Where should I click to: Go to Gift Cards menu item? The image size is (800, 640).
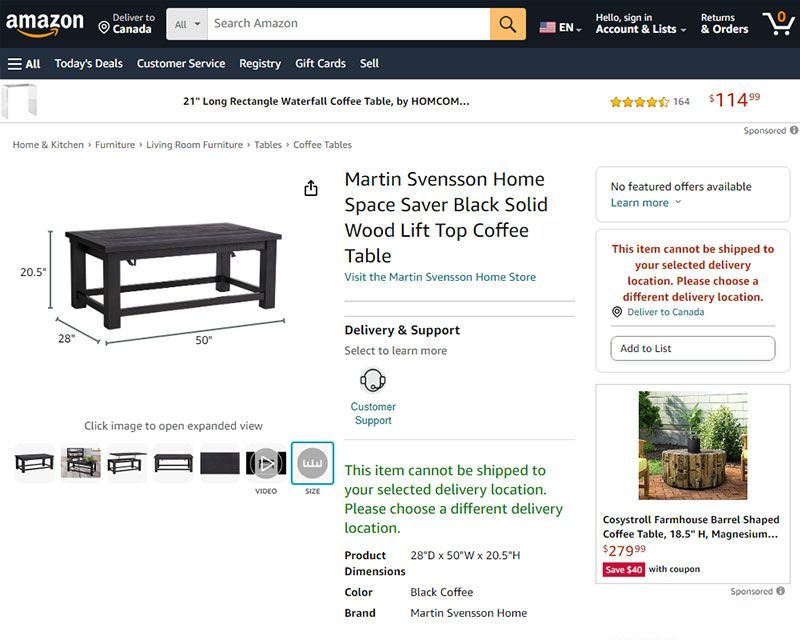tap(320, 63)
